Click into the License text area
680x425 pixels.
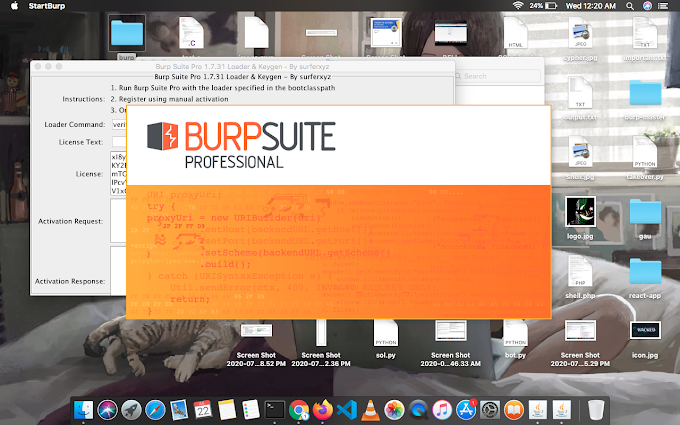click(118, 173)
